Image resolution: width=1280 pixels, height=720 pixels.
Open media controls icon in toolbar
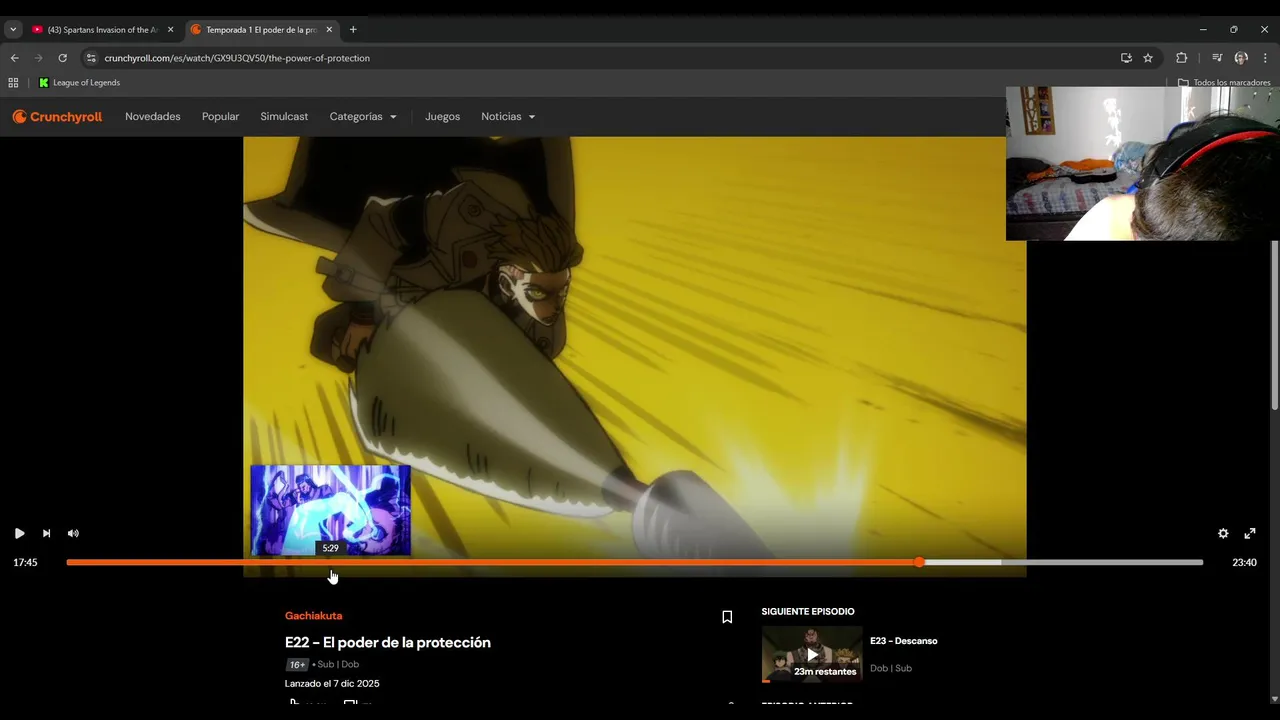coord(1217,58)
